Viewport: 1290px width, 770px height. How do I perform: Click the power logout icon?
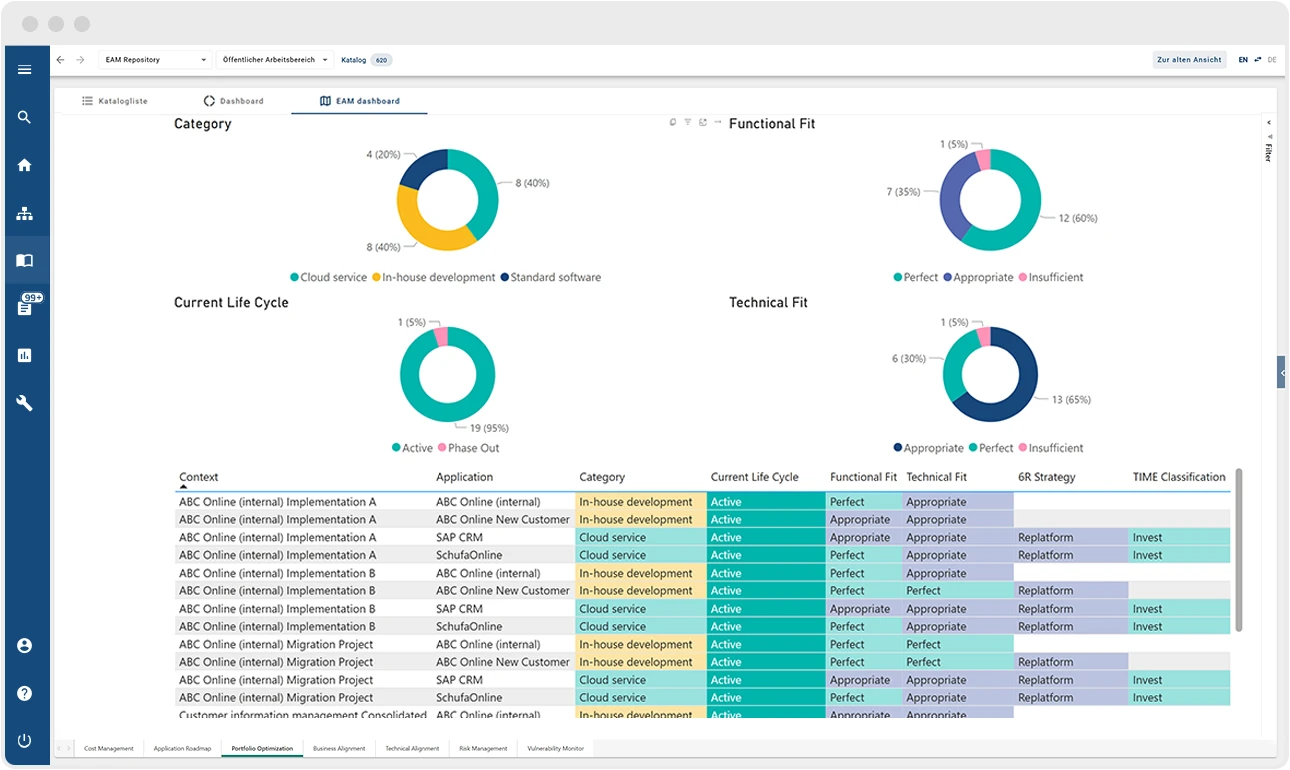click(x=25, y=741)
